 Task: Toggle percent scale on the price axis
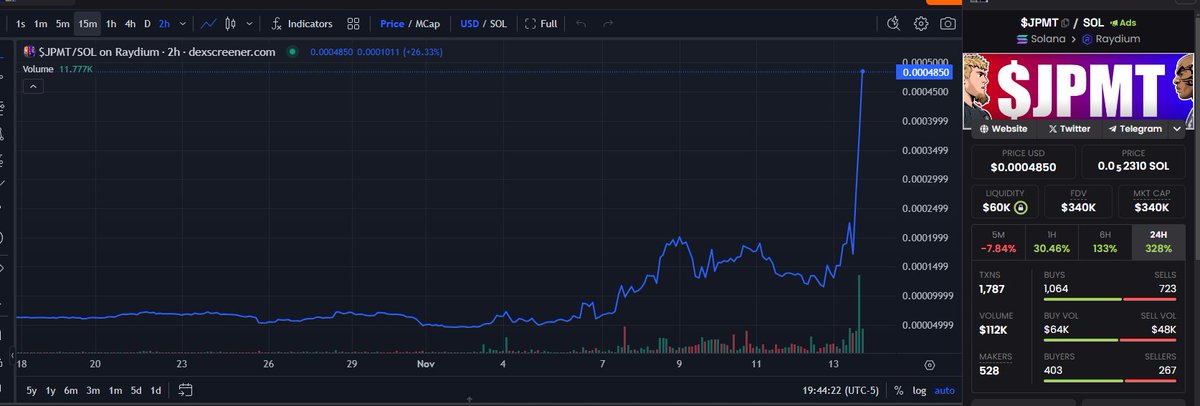[x=899, y=390]
